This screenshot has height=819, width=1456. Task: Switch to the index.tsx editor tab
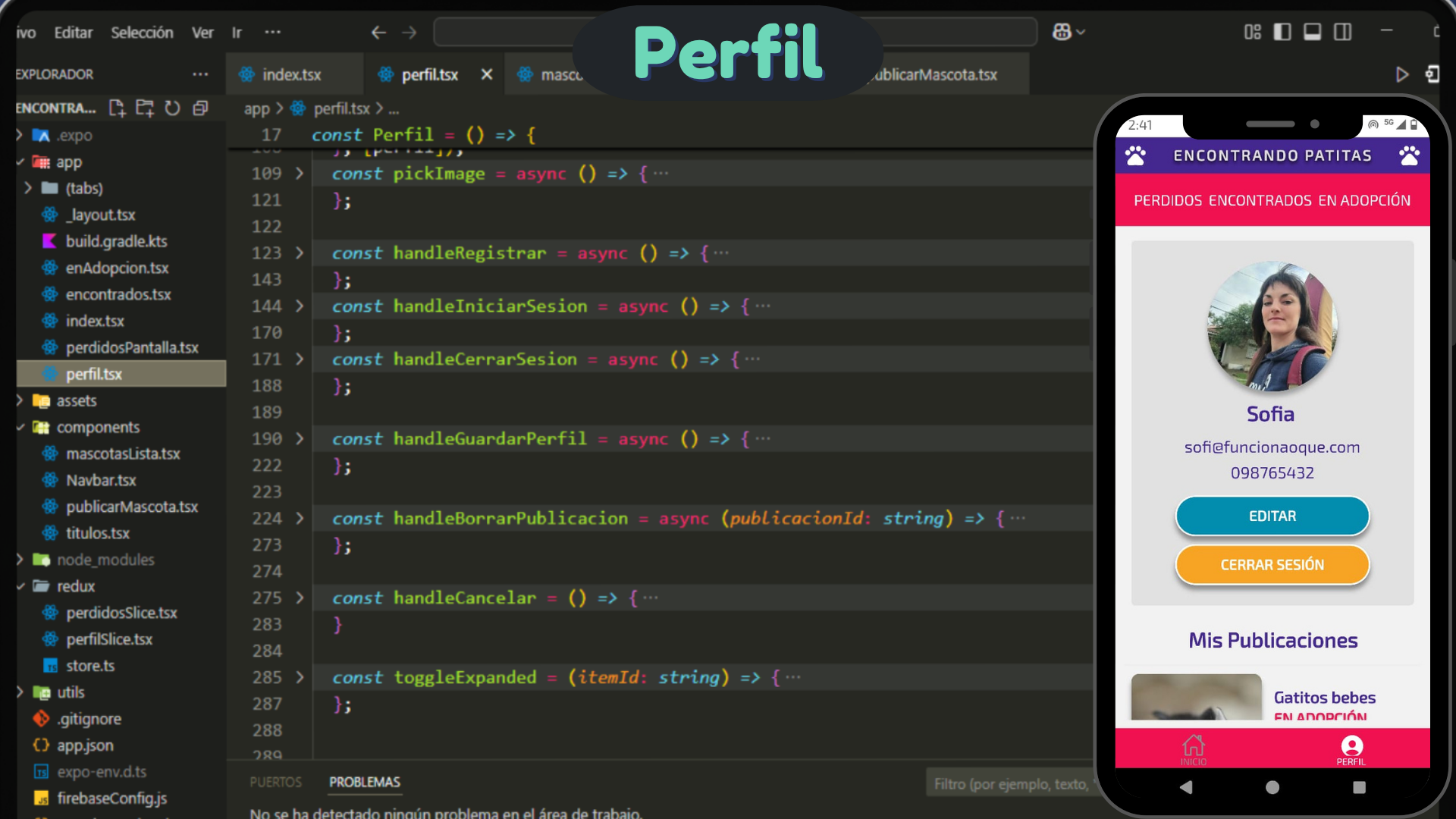click(291, 74)
